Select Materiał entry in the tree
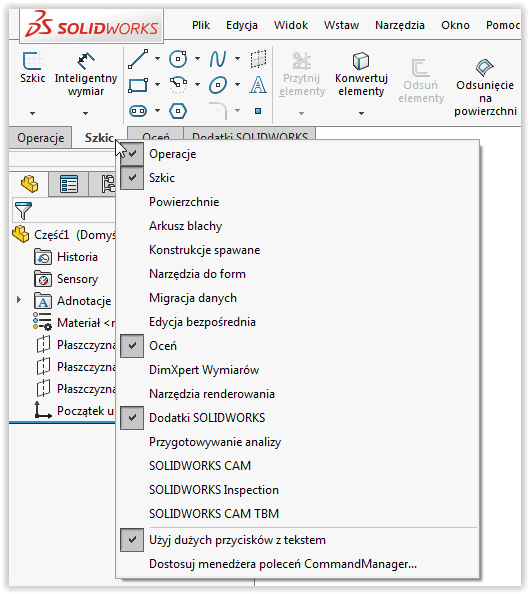The image size is (529, 594). (x=74, y=323)
